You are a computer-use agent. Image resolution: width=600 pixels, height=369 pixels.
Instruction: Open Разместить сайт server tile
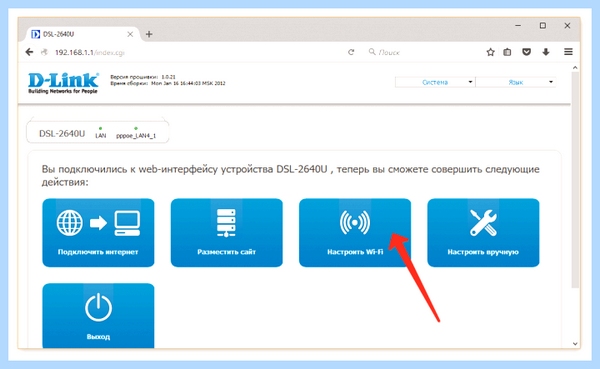[227, 232]
